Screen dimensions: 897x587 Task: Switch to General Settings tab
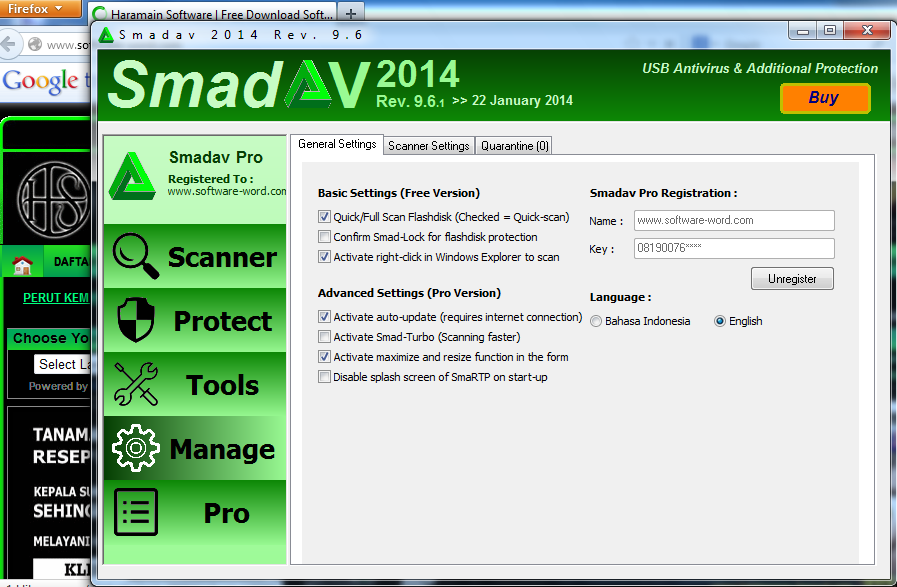337,144
